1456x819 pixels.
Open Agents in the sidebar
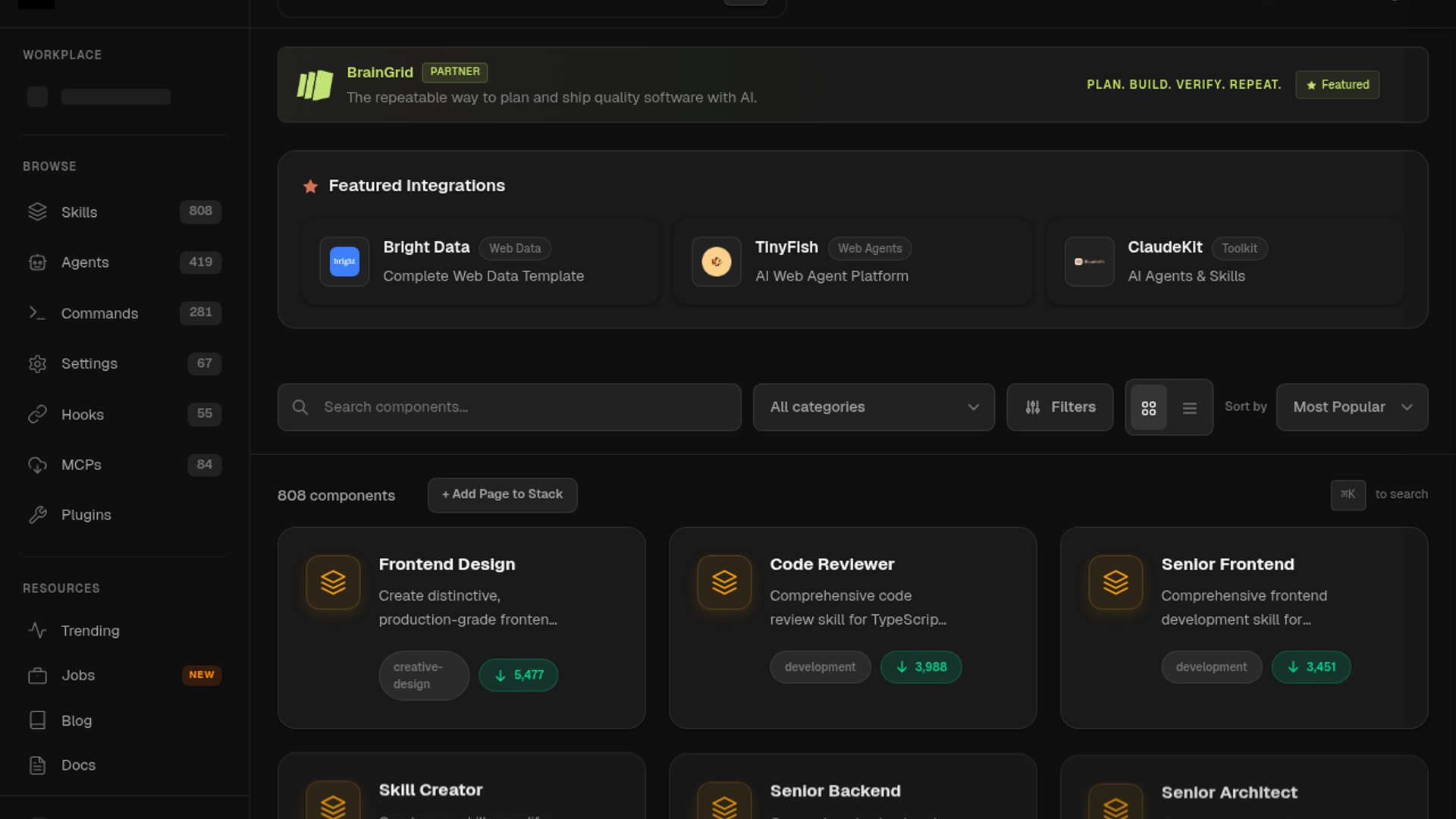tap(85, 262)
